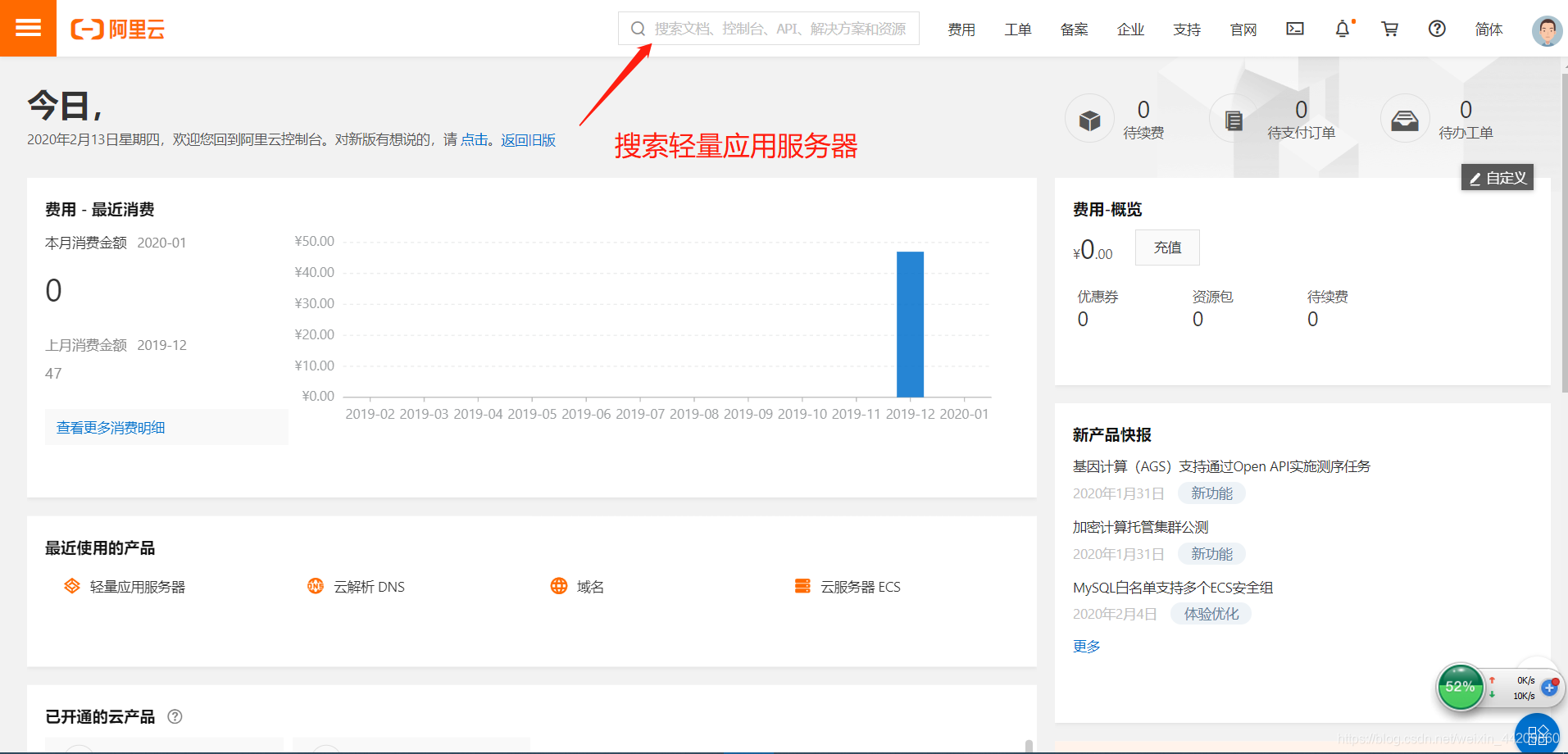Click the 待支付订单 document icon
The image size is (1568, 754).
tap(1234, 120)
